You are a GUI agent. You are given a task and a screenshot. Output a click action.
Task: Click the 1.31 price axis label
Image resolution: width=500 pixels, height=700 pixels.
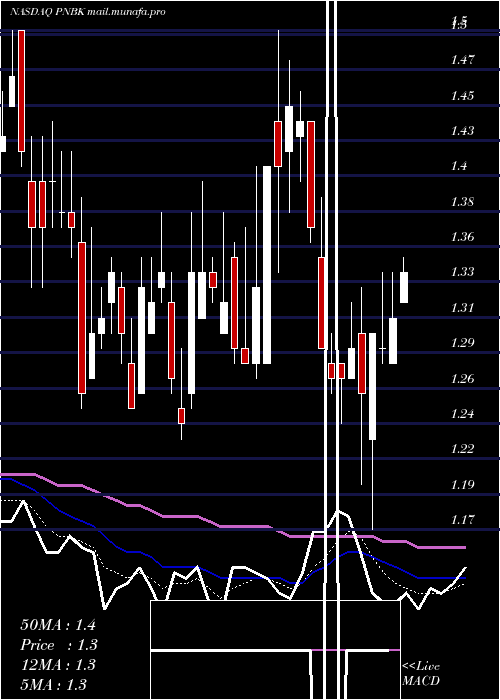462,307
